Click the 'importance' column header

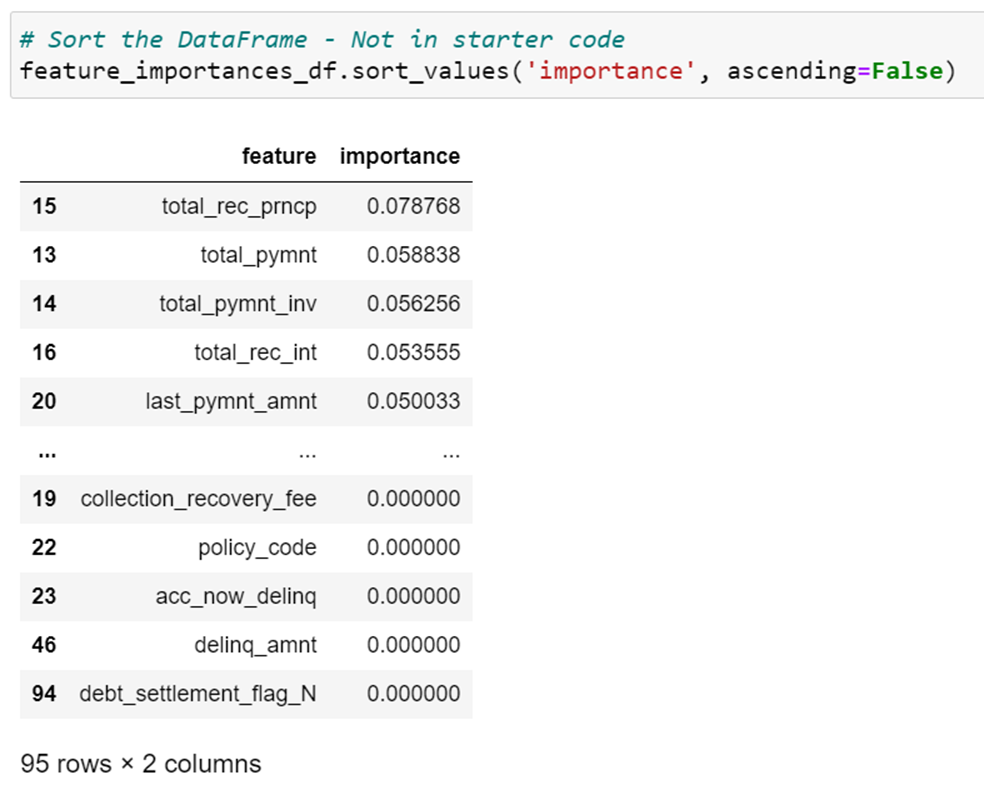tap(400, 156)
